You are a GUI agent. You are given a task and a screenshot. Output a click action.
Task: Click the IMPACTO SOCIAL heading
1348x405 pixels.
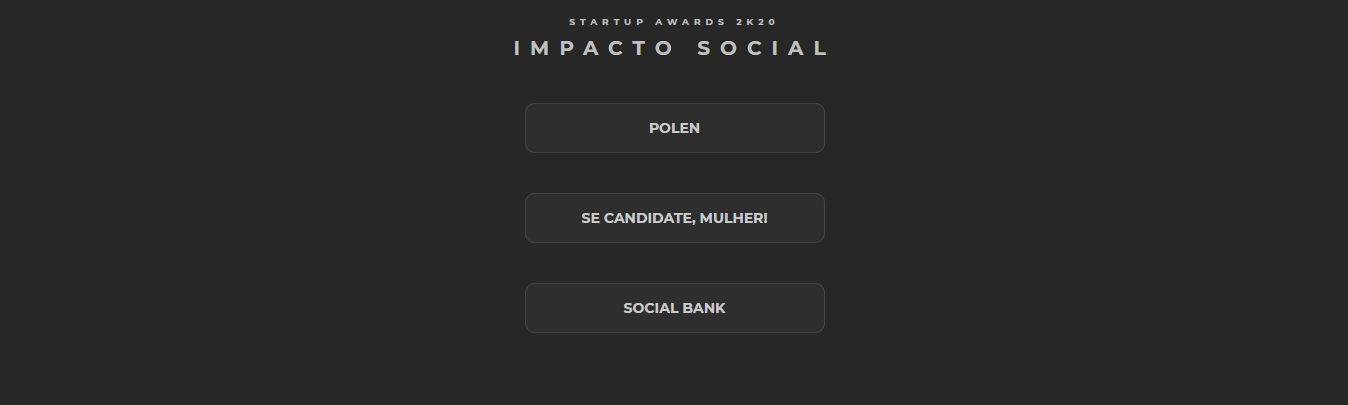pyautogui.click(x=672, y=49)
